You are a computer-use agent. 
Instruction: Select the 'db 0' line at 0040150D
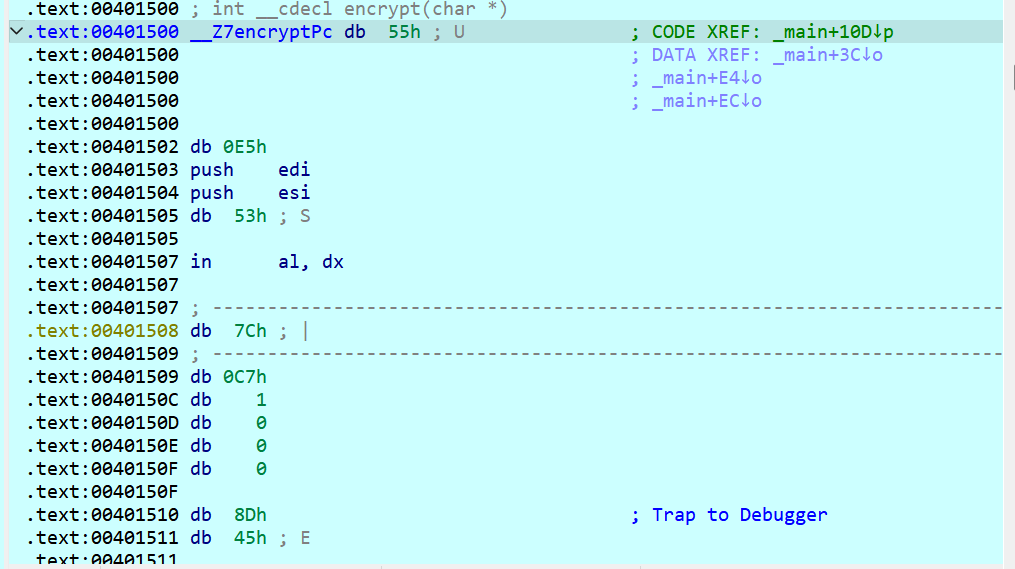[228, 423]
